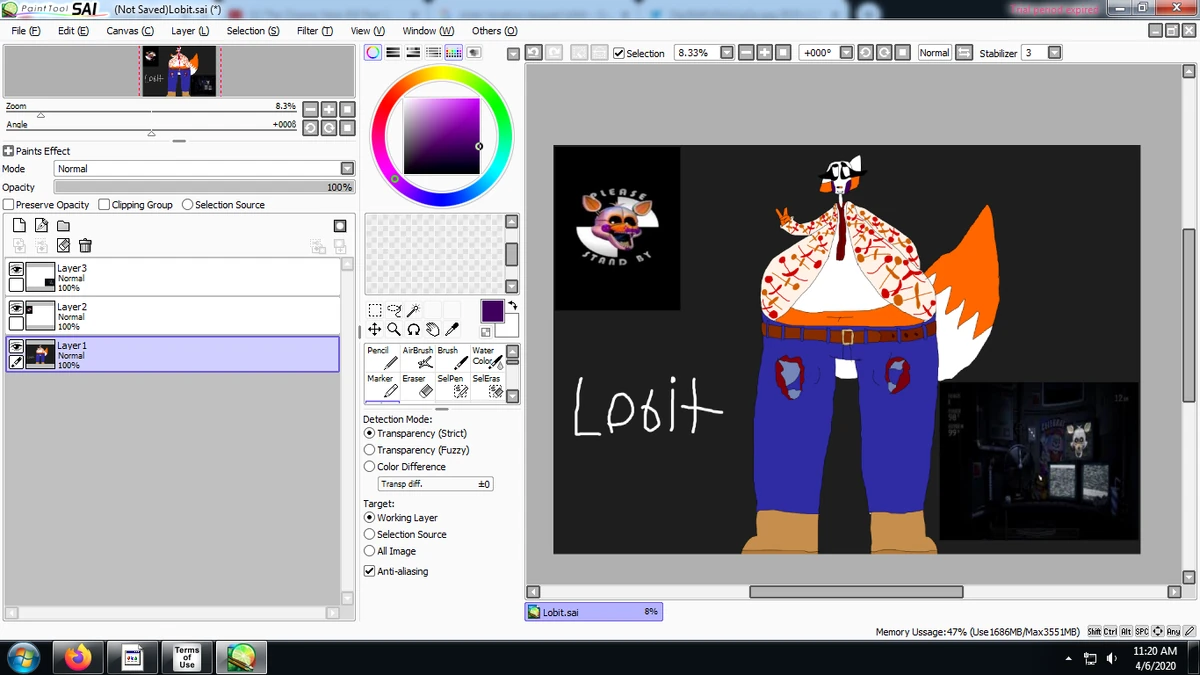Create a new layer in the layers panel
The height and width of the screenshot is (675, 1200).
click(18, 225)
